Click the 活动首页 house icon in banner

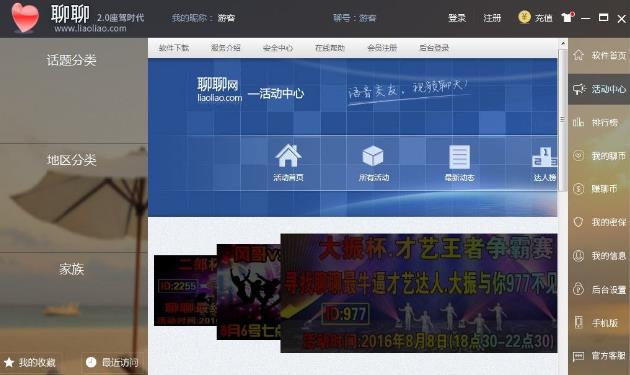288,156
